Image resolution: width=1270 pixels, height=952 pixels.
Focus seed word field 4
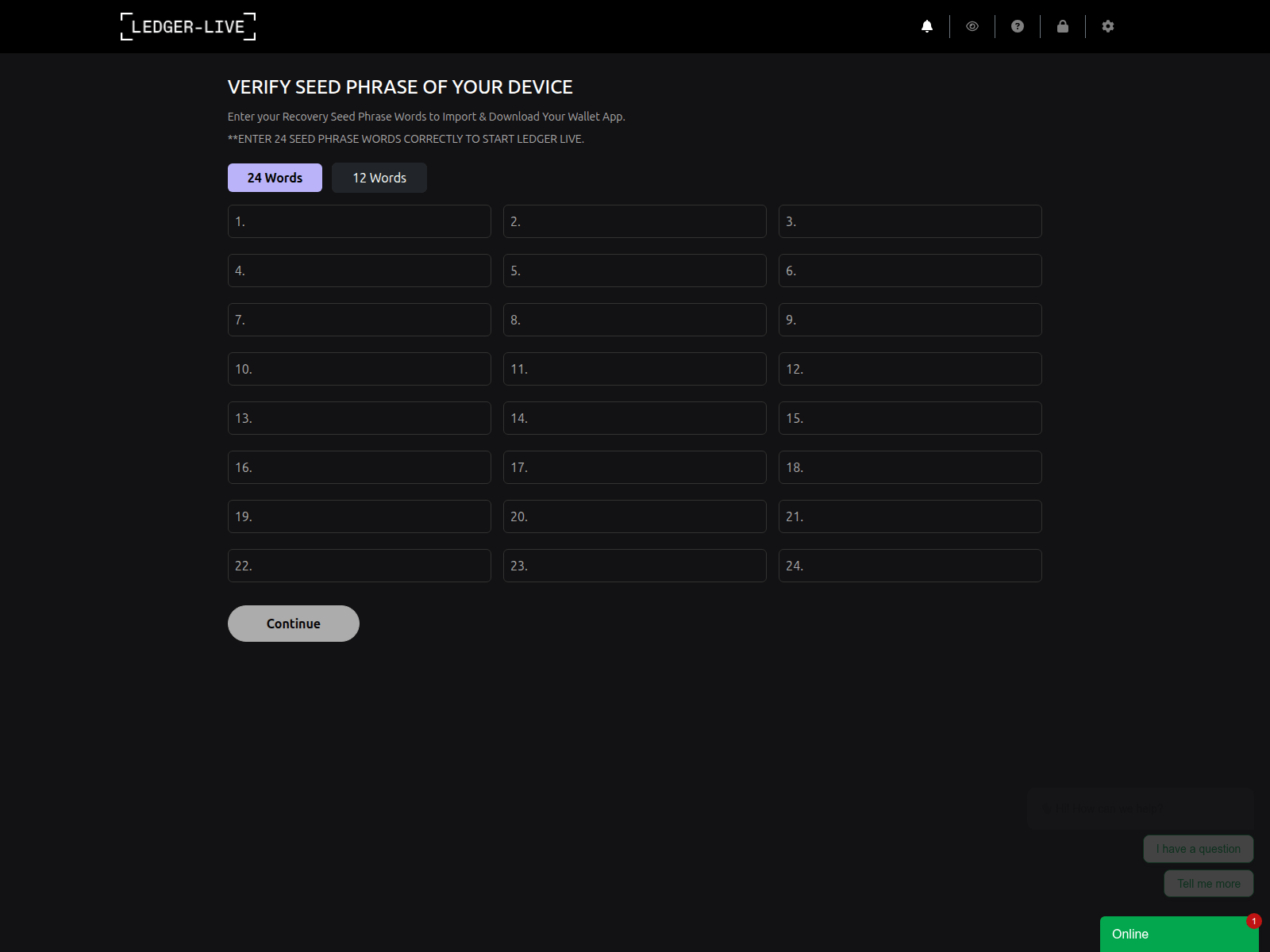pyautogui.click(x=360, y=271)
